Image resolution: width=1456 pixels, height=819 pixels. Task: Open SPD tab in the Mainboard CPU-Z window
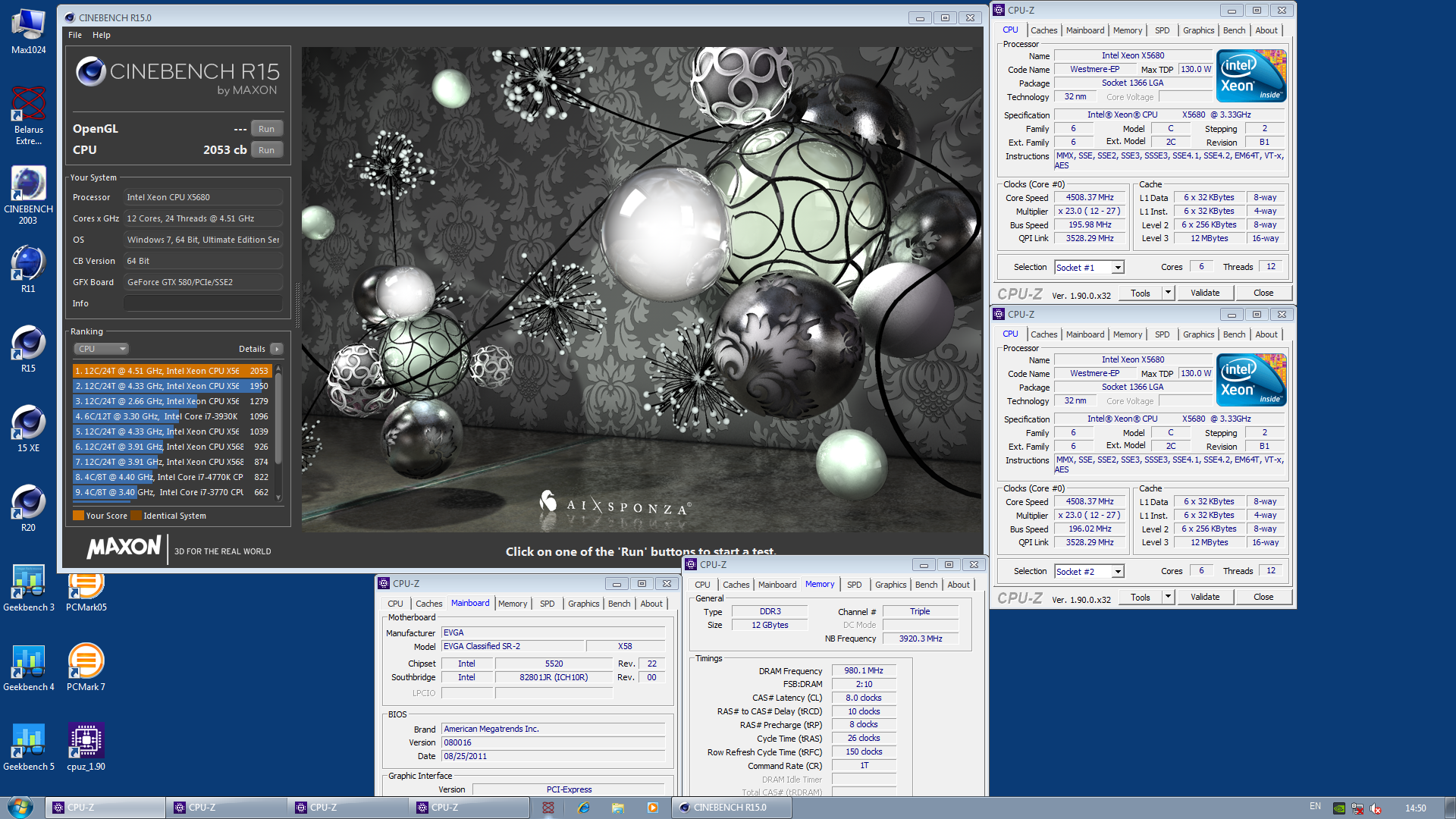548,604
